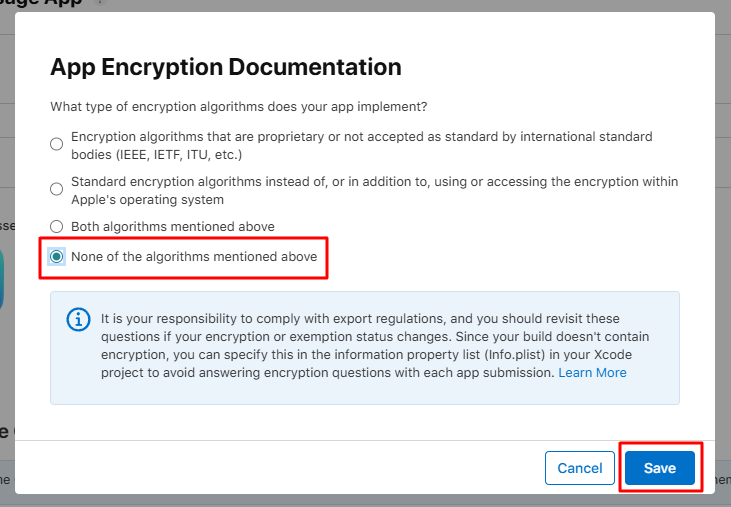Click the blue info circle icon

click(x=78, y=320)
